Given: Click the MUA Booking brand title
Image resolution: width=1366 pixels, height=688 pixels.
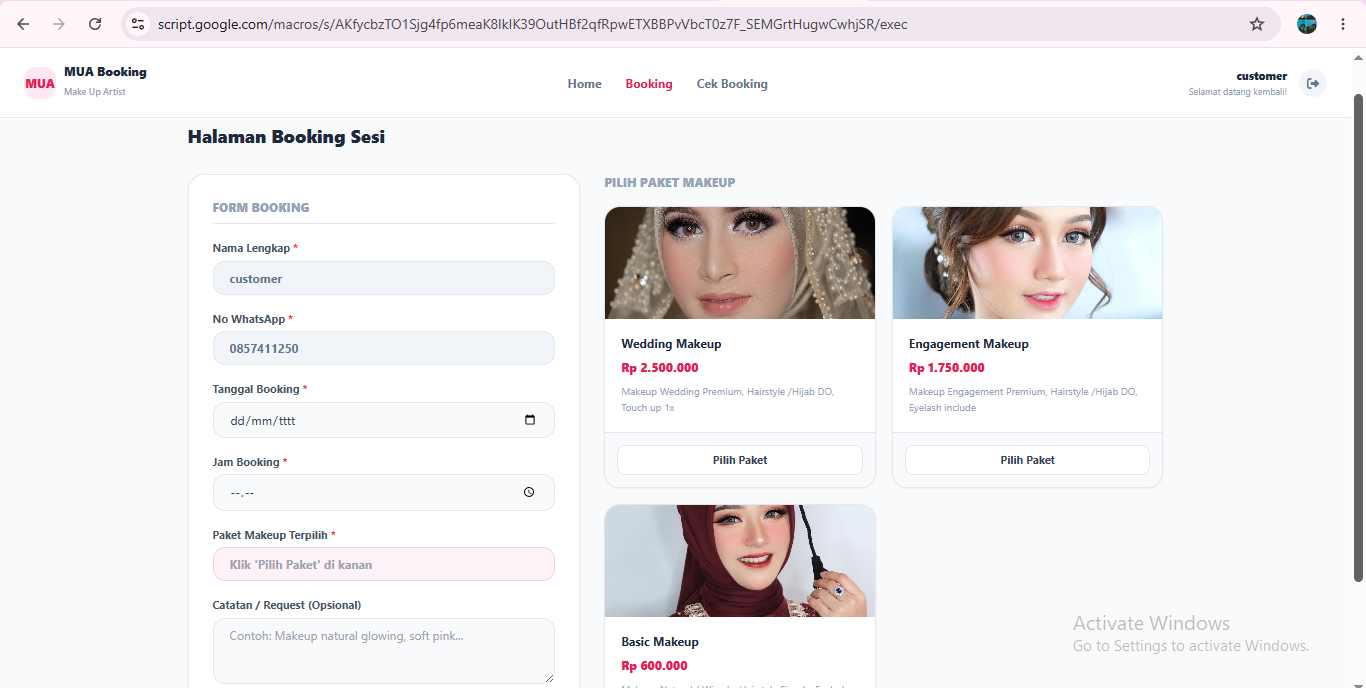Looking at the screenshot, I should [x=105, y=72].
